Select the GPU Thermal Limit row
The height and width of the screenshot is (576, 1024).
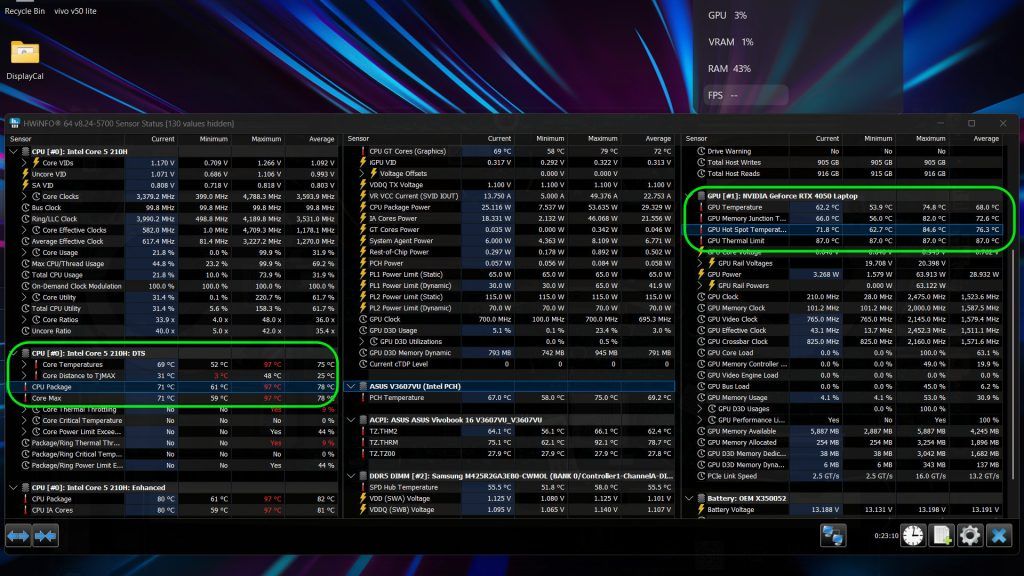[x=843, y=241]
